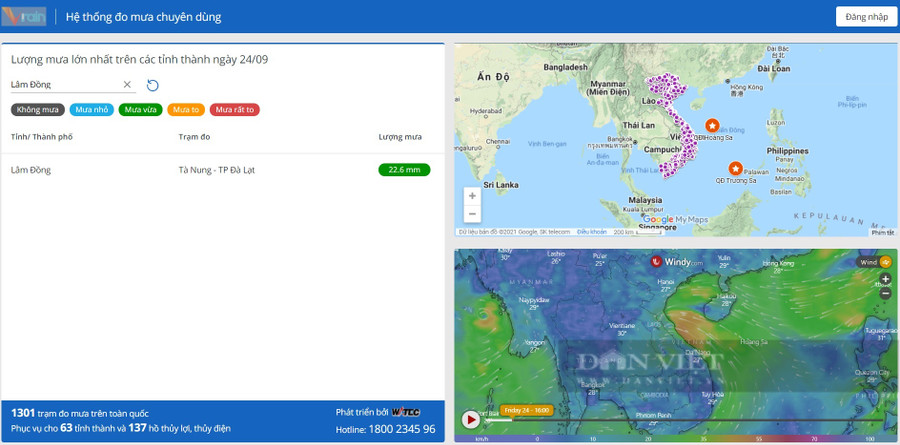Click the province search input field
This screenshot has width=900, height=445.
coord(65,85)
